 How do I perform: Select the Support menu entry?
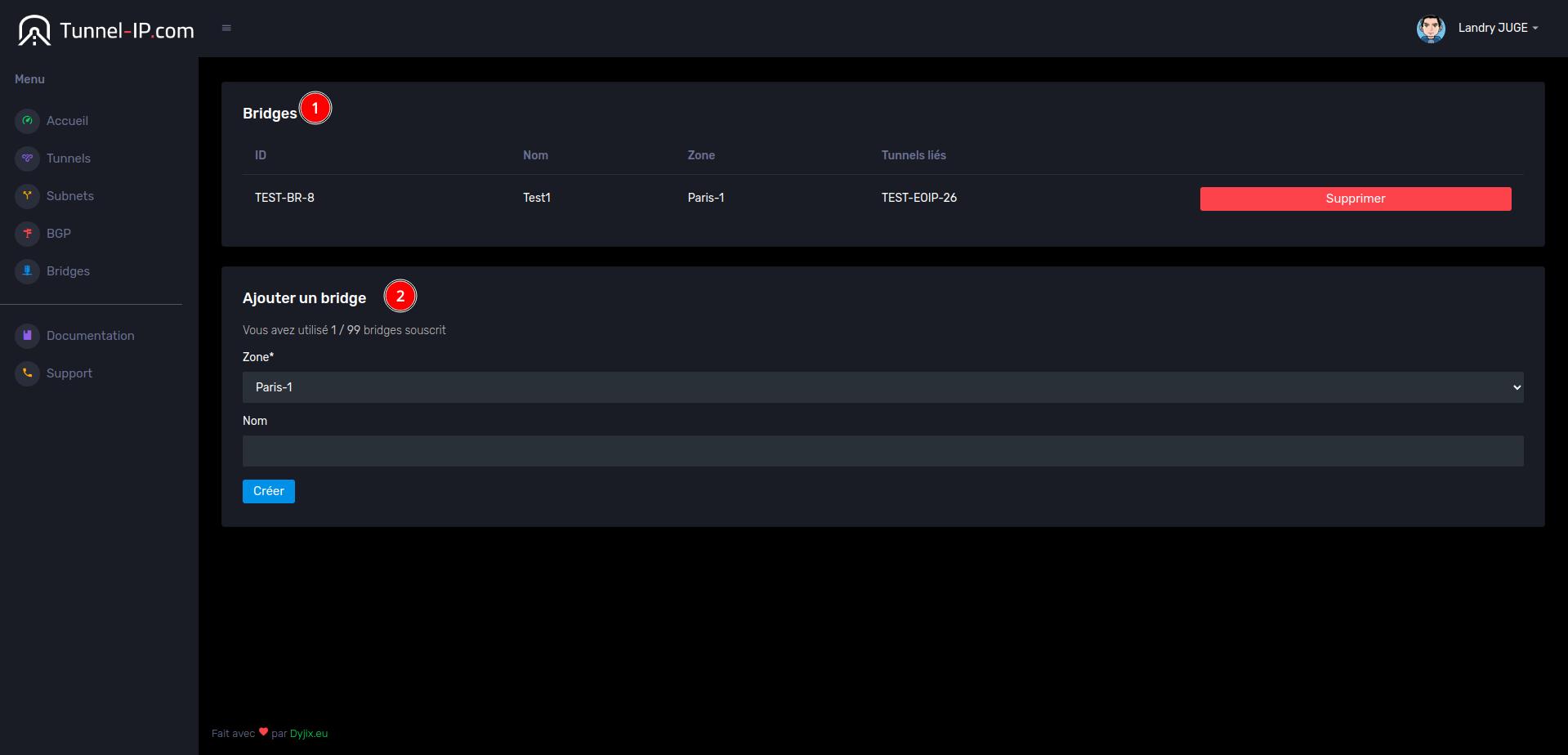69,373
